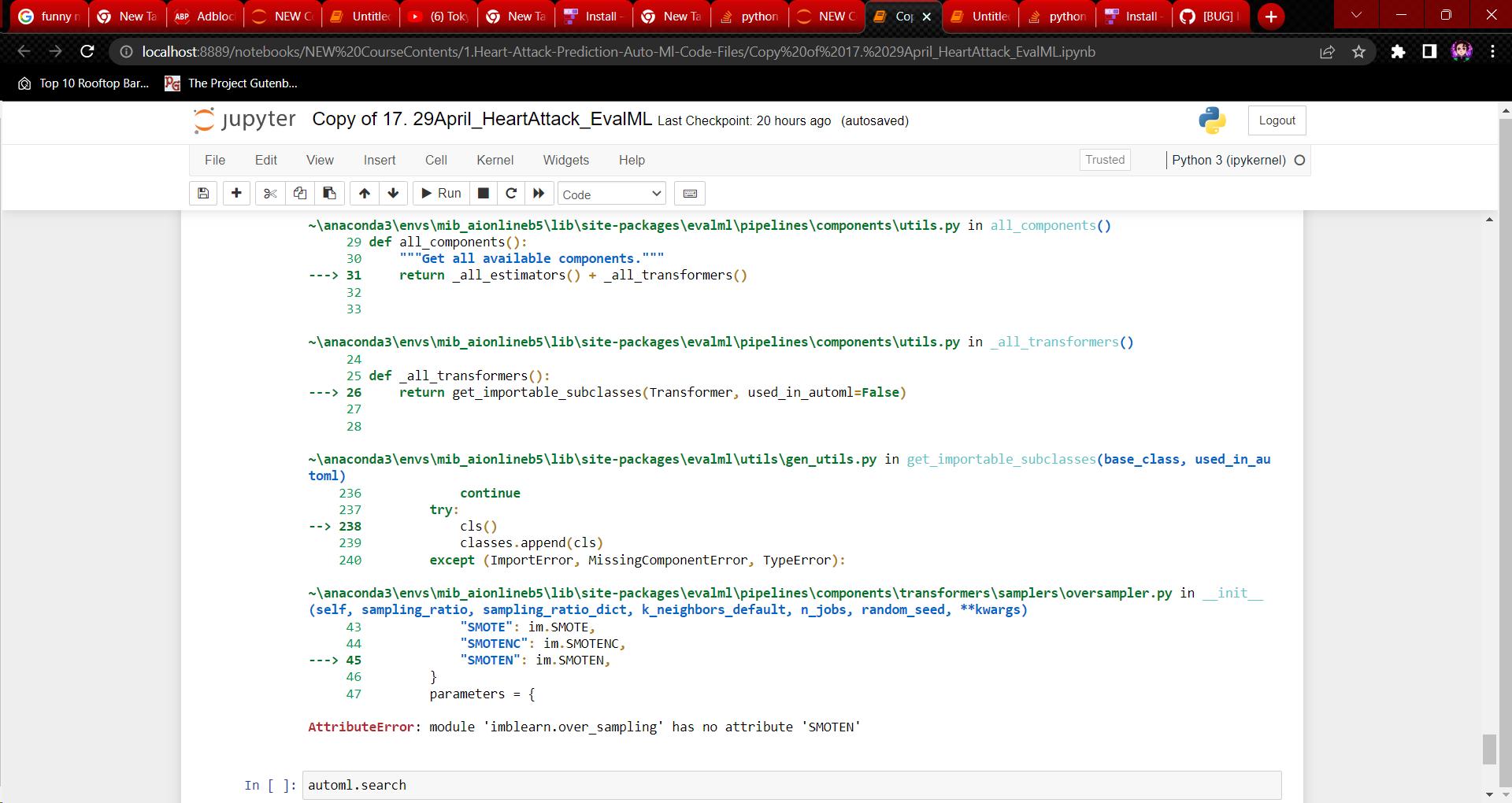Bookmark this page star icon
1512x803 pixels.
point(1358,52)
